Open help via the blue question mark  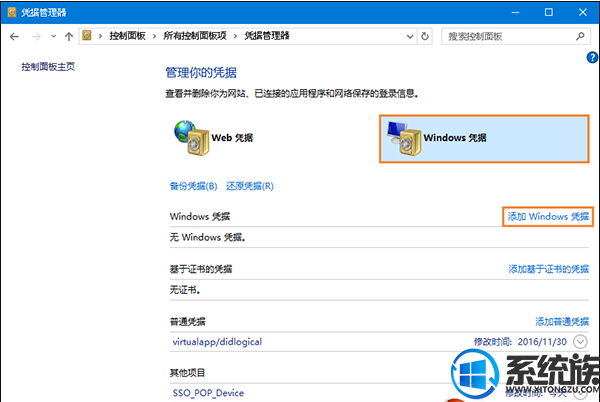point(592,57)
